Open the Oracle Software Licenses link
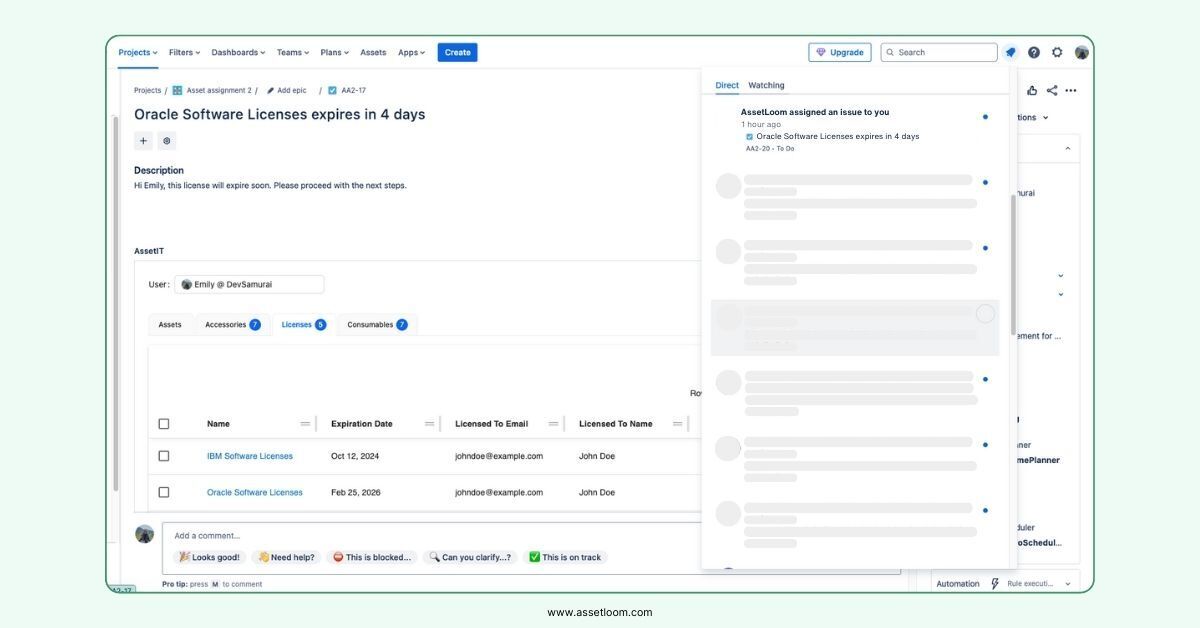 click(255, 492)
